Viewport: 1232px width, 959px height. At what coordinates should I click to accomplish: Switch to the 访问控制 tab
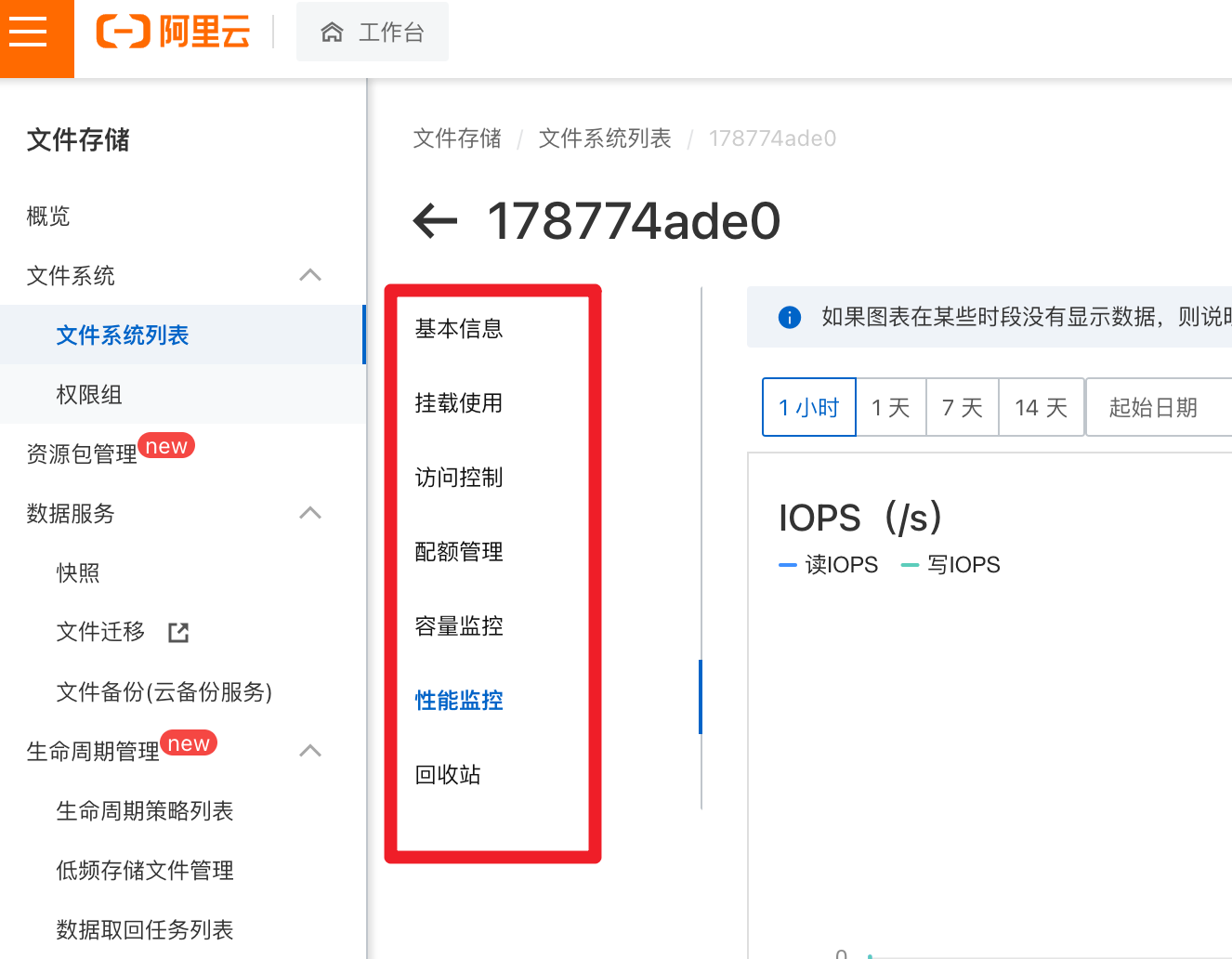458,478
